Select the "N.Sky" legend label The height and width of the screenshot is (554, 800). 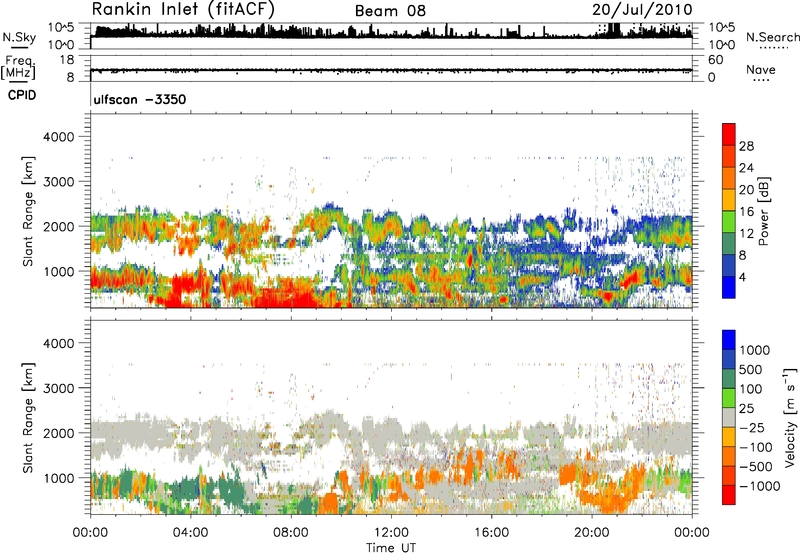pyautogui.click(x=19, y=37)
